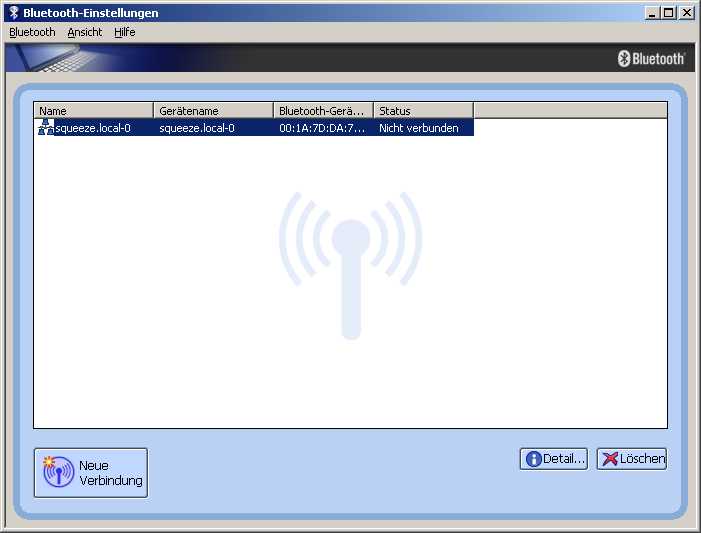Click the Bluetooth icon in title bar
Viewport: 701px width, 533px height.
point(14,13)
